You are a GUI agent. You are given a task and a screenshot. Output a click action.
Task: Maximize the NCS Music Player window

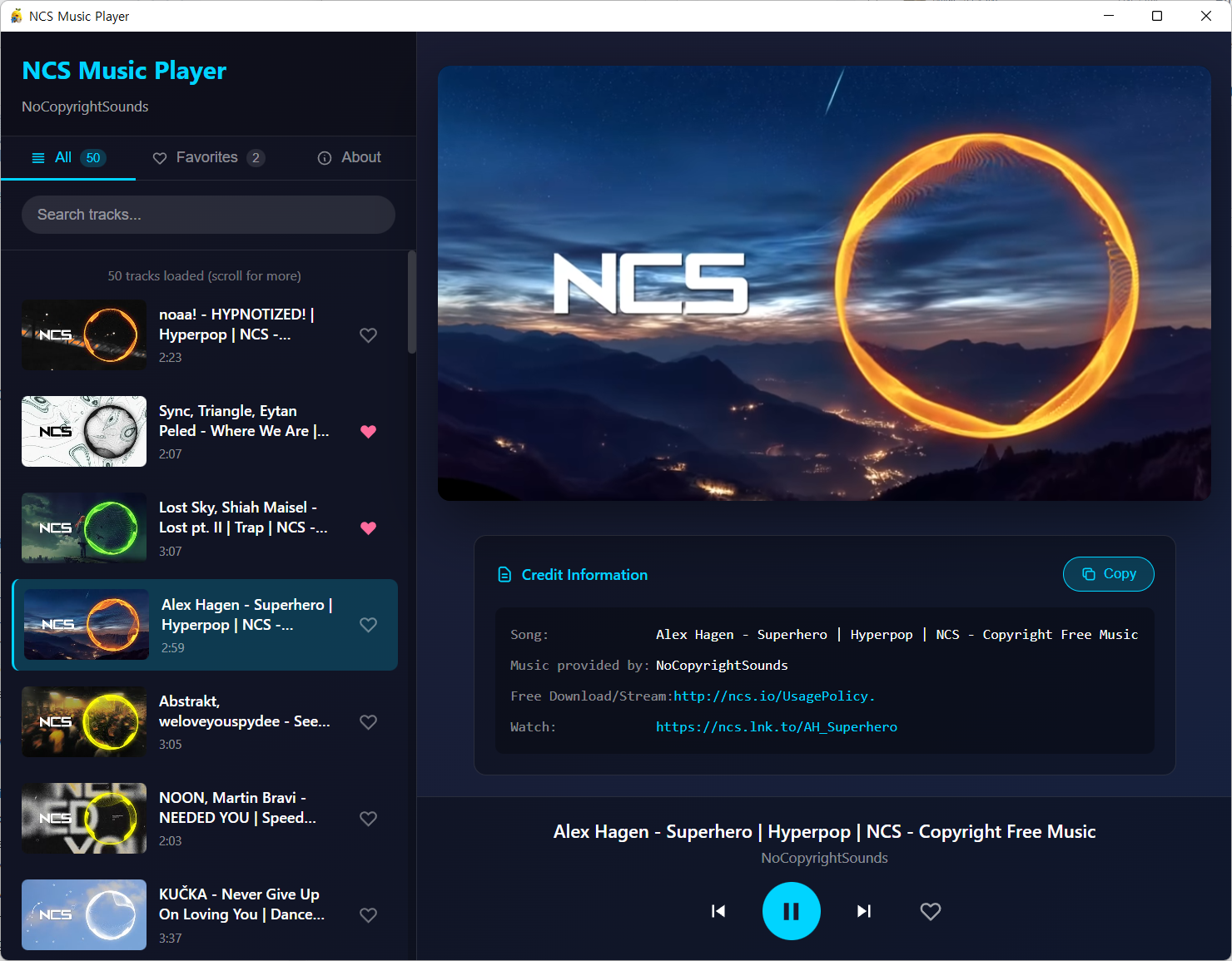click(x=1157, y=16)
